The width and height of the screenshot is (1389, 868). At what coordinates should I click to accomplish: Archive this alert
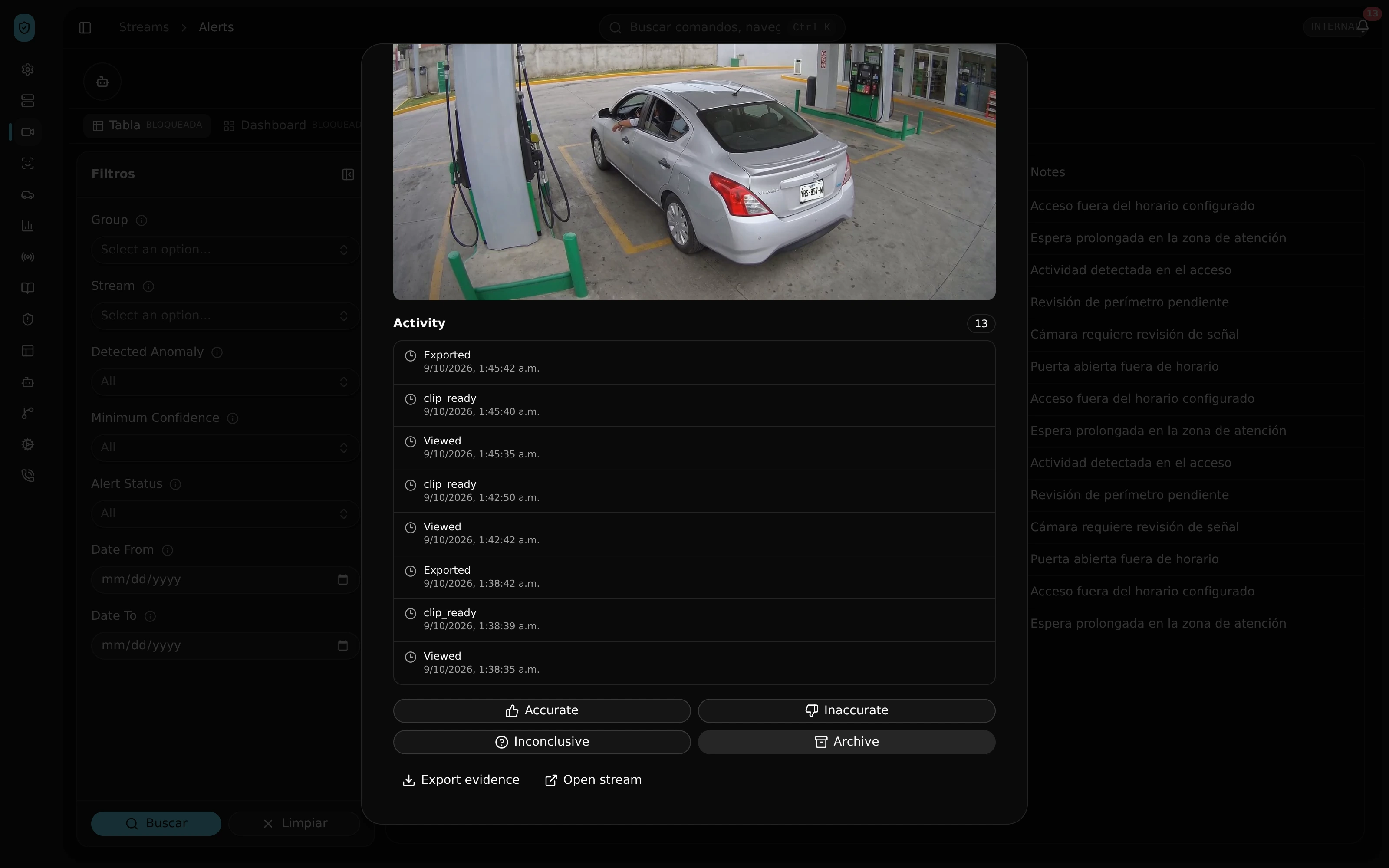846,742
